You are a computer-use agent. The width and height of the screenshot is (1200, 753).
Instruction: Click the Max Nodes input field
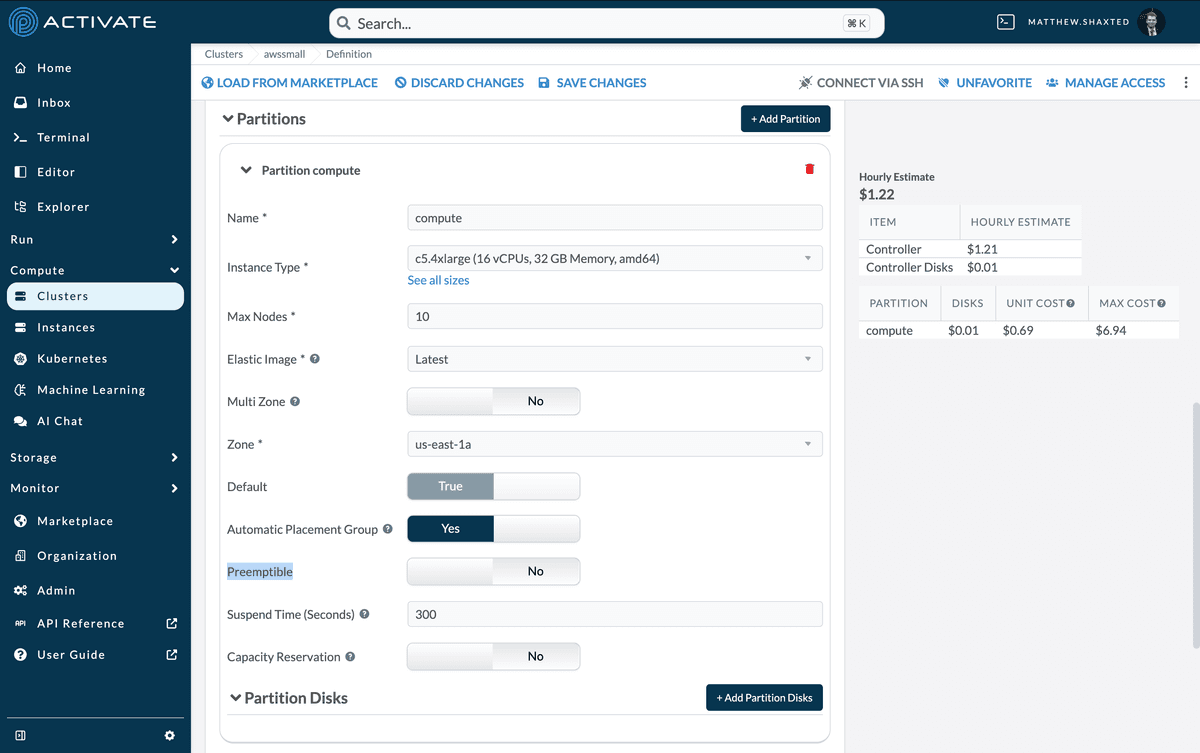pos(614,316)
